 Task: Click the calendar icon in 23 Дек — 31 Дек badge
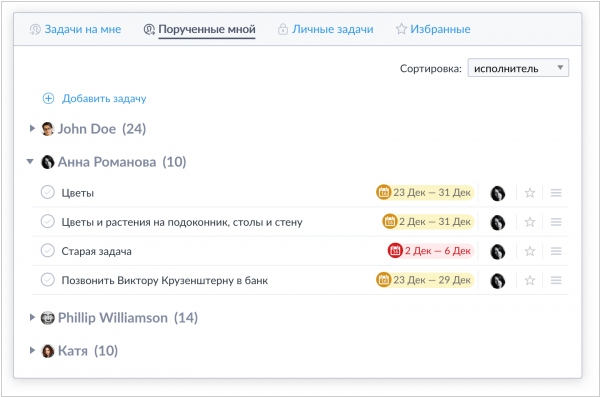pyautogui.click(x=383, y=192)
